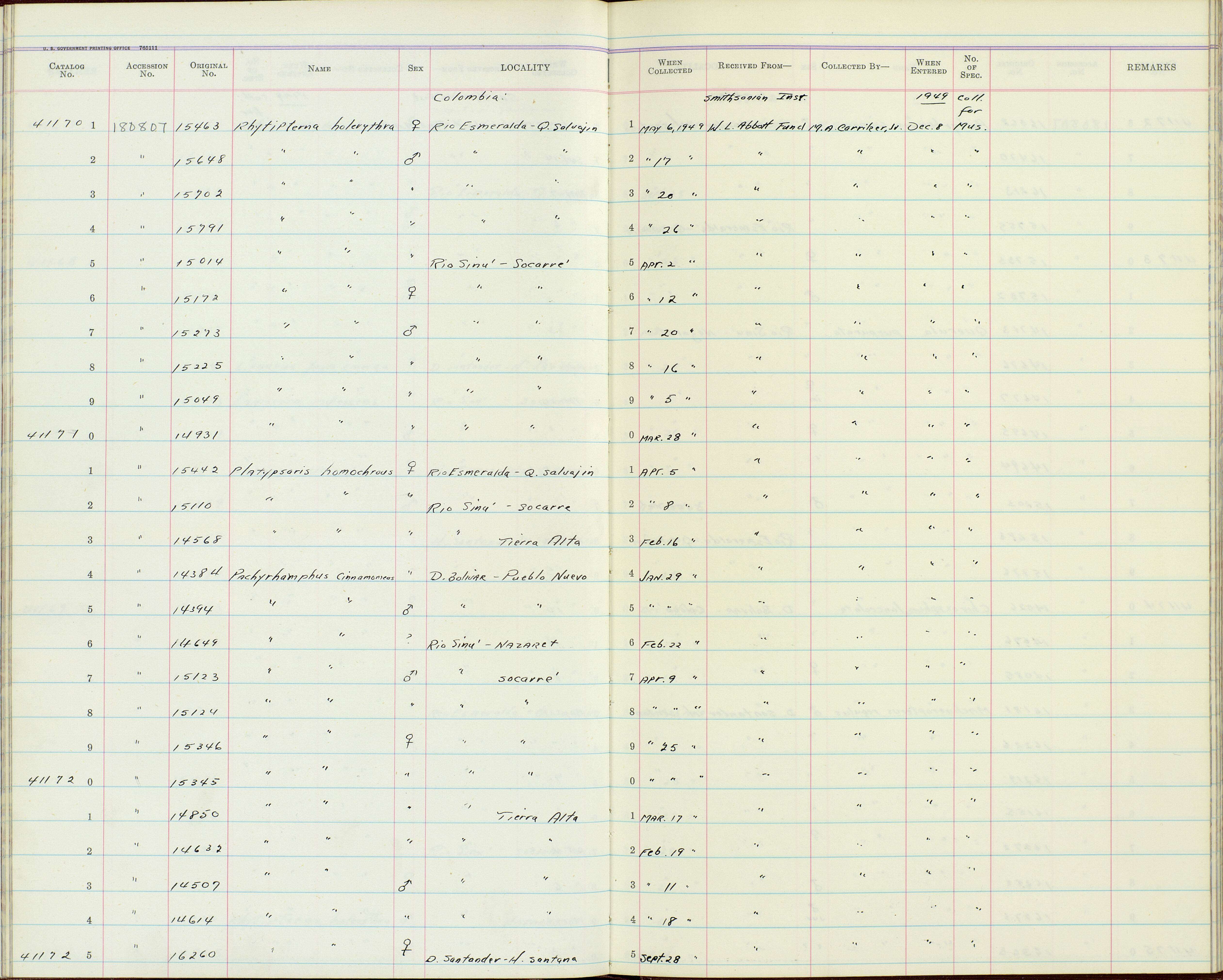Select original number 14568
Viewport: 1223px width, 980px height.
(197, 539)
